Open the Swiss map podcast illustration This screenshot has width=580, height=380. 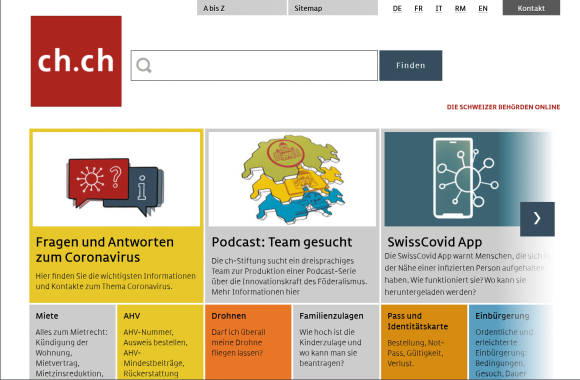[292, 179]
